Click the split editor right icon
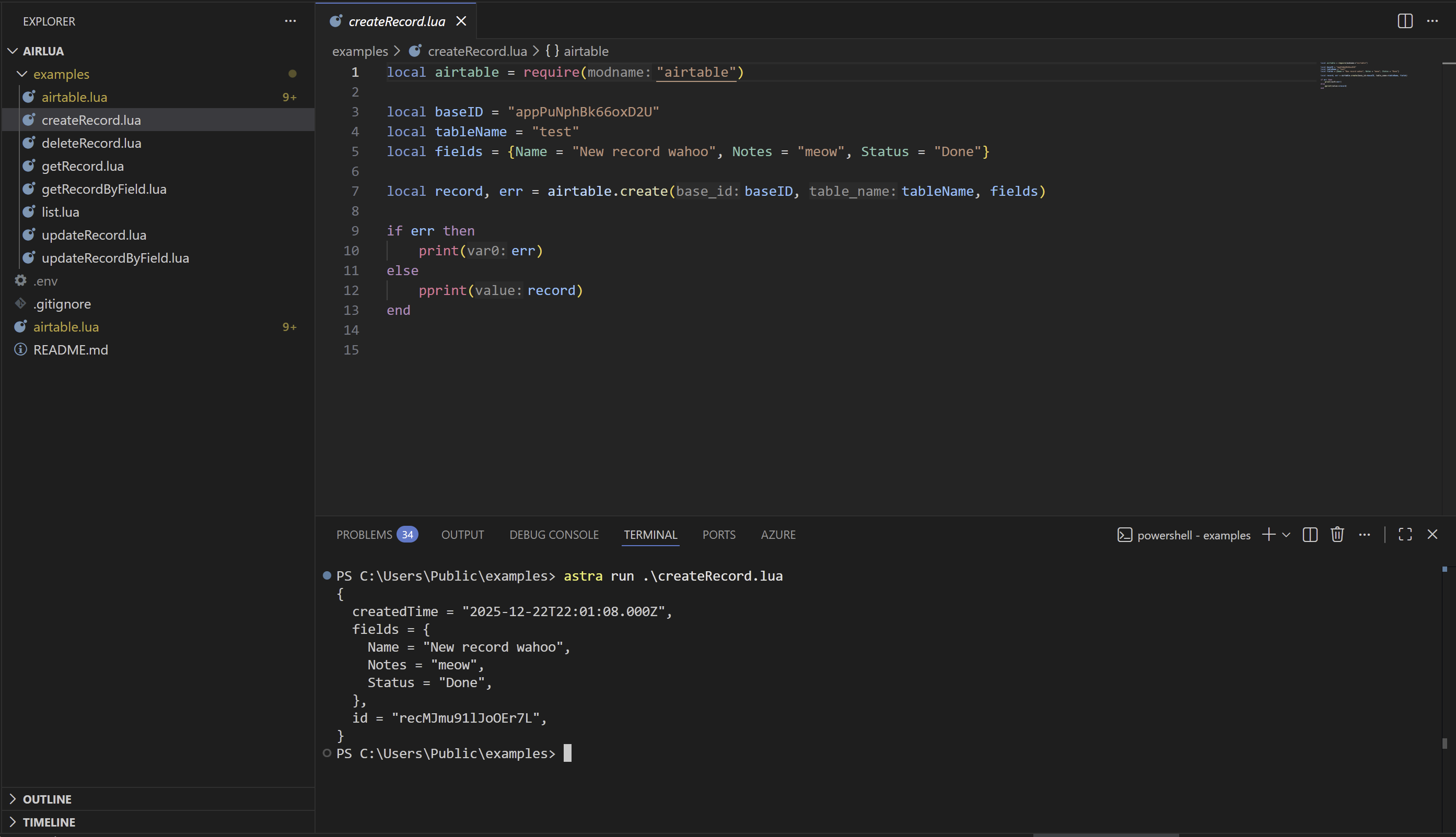The width and height of the screenshot is (1456, 837). coord(1404,21)
